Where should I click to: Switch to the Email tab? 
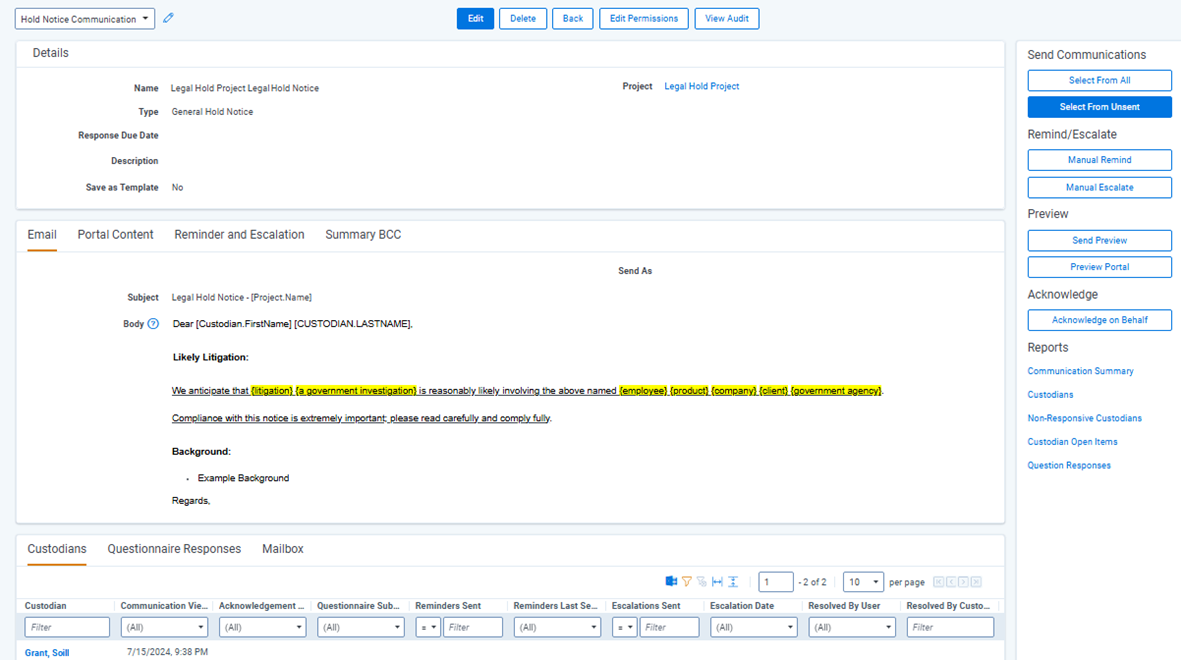coord(42,234)
